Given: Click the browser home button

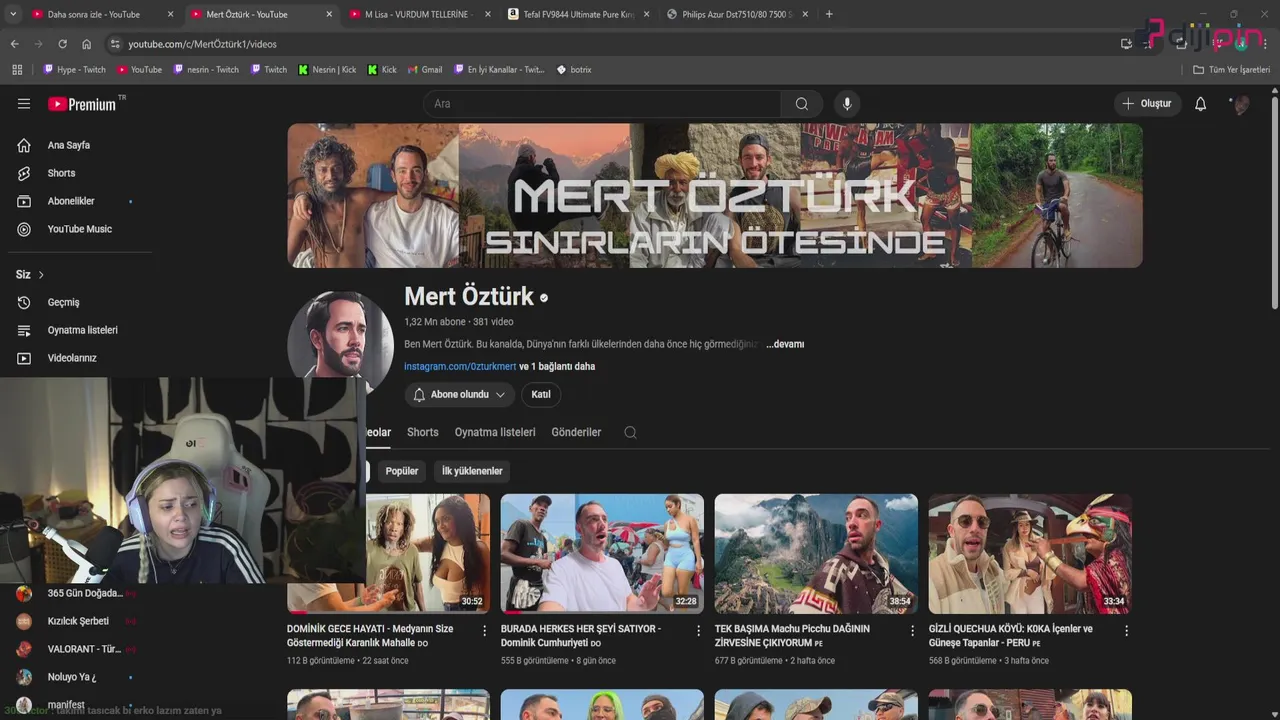Looking at the screenshot, I should point(86,44).
